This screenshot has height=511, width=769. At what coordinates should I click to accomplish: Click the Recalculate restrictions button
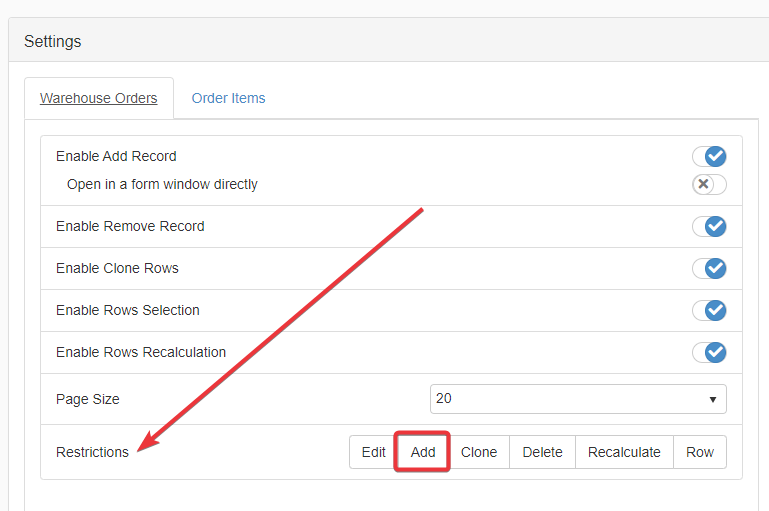(x=624, y=452)
